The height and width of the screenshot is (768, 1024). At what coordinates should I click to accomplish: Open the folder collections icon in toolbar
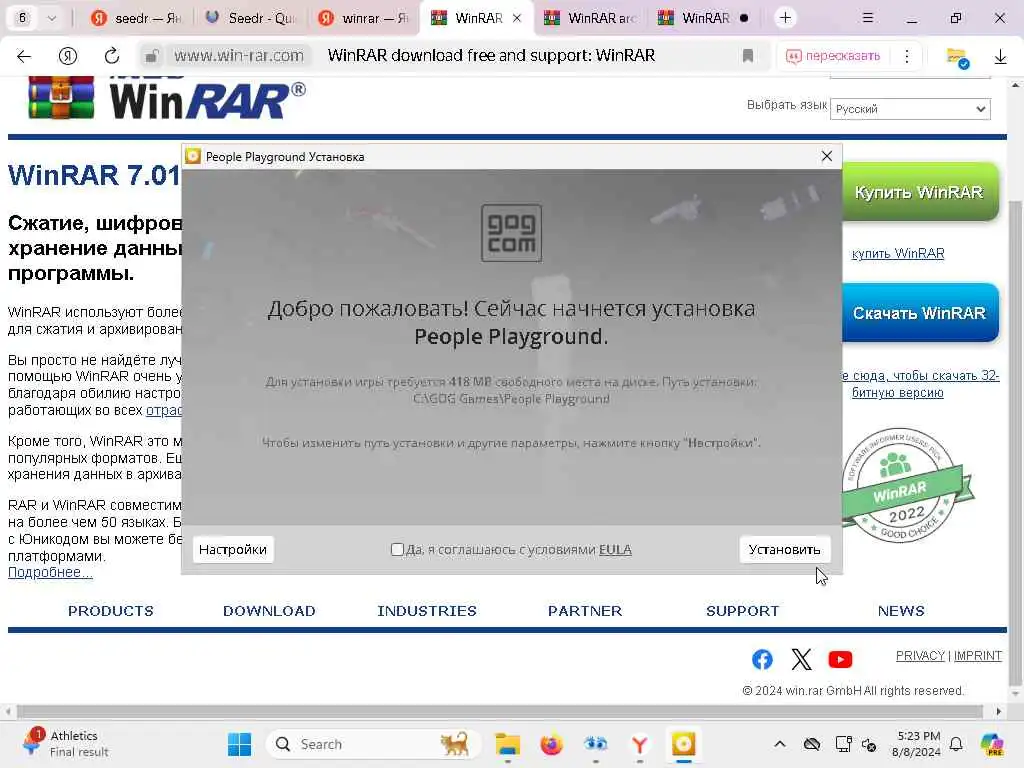957,57
